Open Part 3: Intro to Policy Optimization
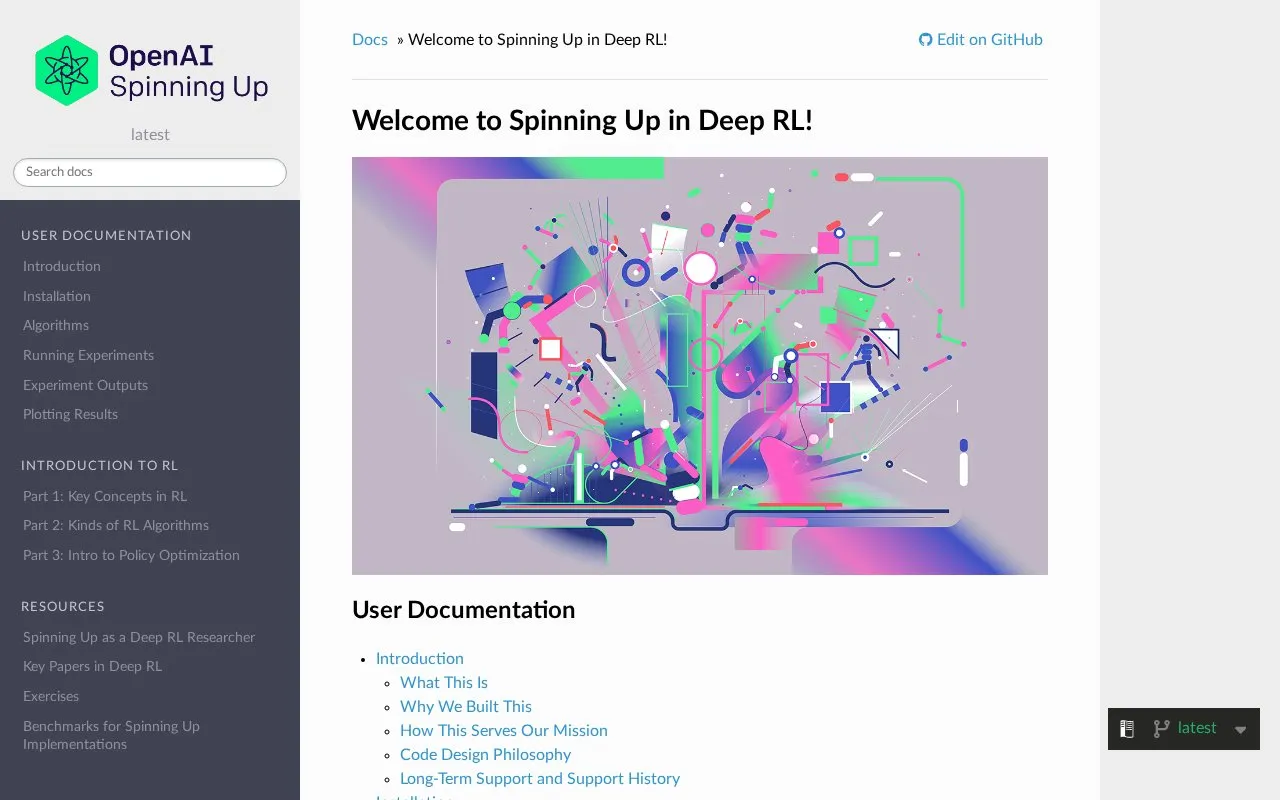This screenshot has height=800, width=1280. (132, 555)
